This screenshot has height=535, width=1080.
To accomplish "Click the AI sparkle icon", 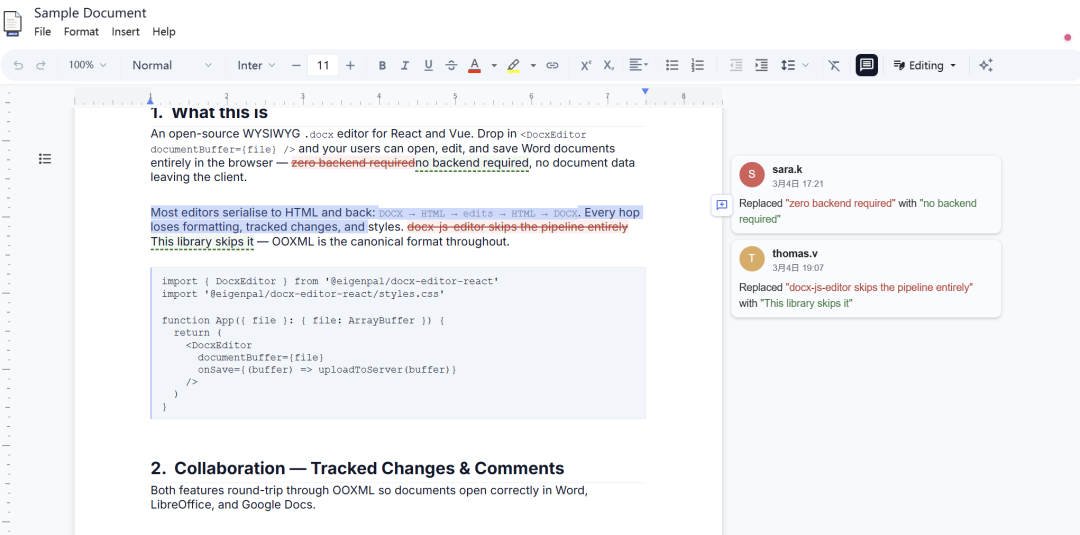I will tap(986, 65).
